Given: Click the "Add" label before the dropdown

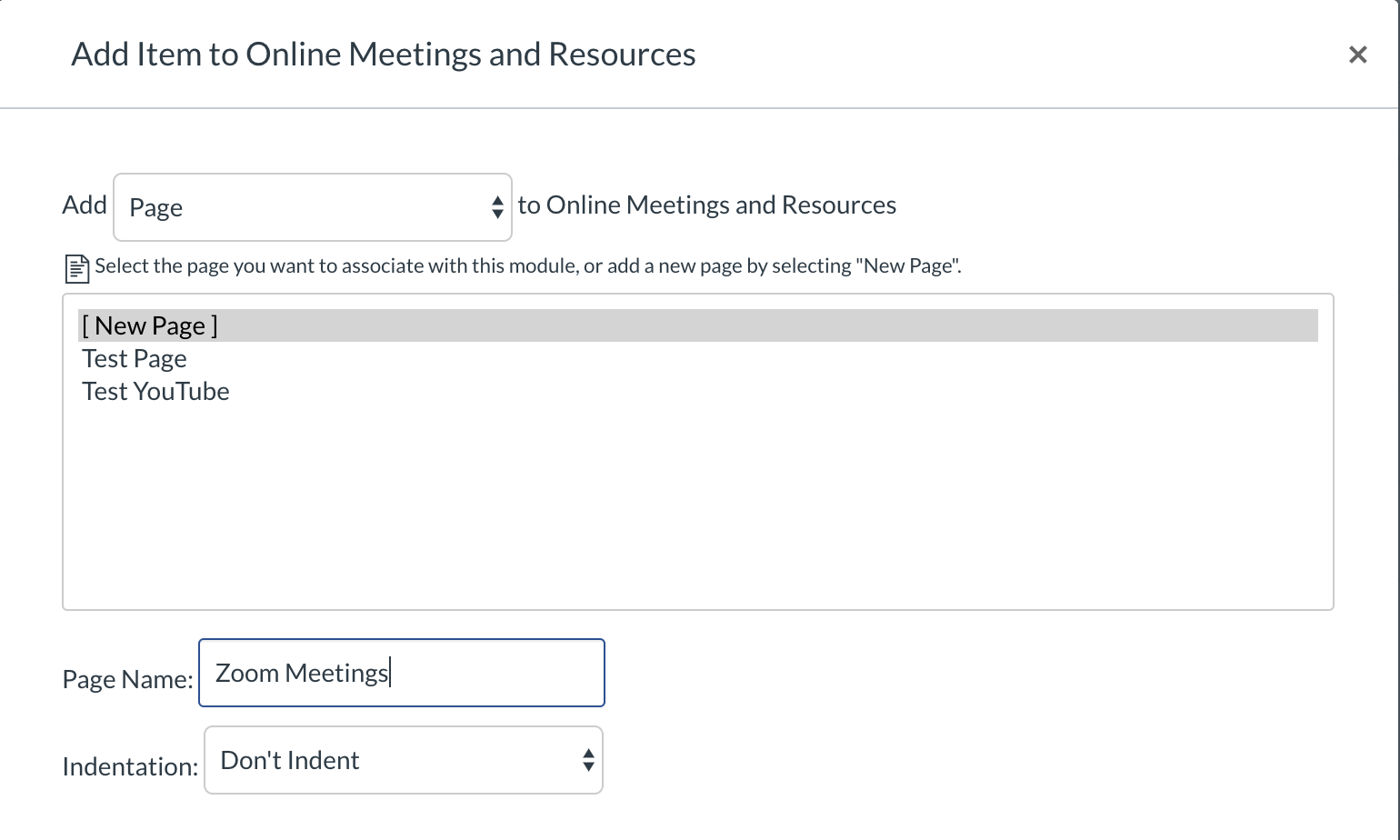Looking at the screenshot, I should (85, 205).
